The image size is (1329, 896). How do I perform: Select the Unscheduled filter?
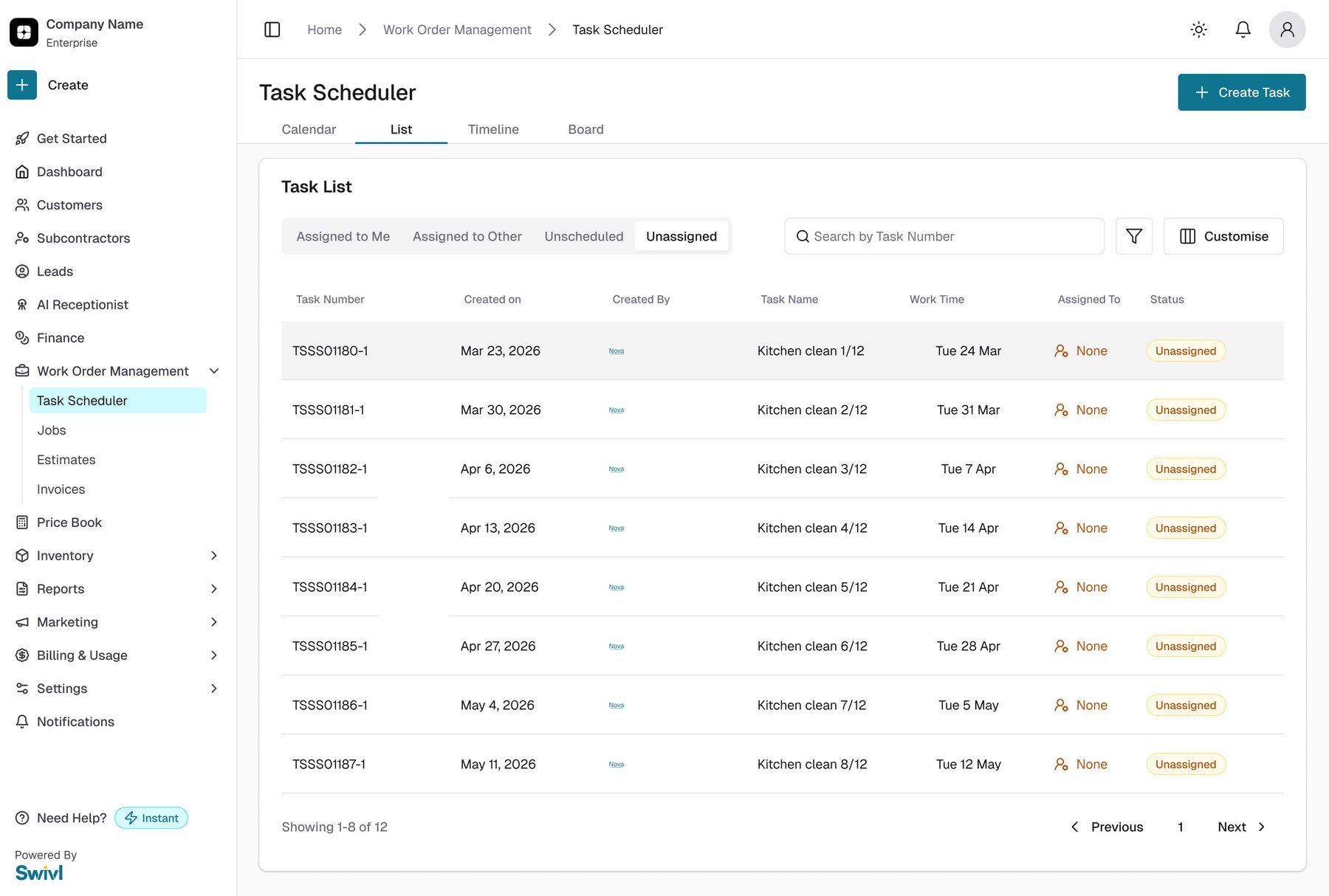pyautogui.click(x=584, y=236)
